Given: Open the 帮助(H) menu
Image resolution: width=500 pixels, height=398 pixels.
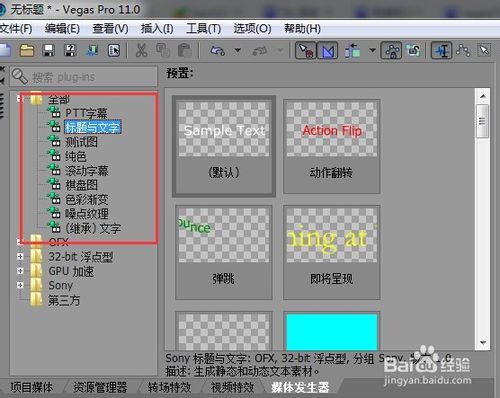Looking at the screenshot, I should pos(302,29).
